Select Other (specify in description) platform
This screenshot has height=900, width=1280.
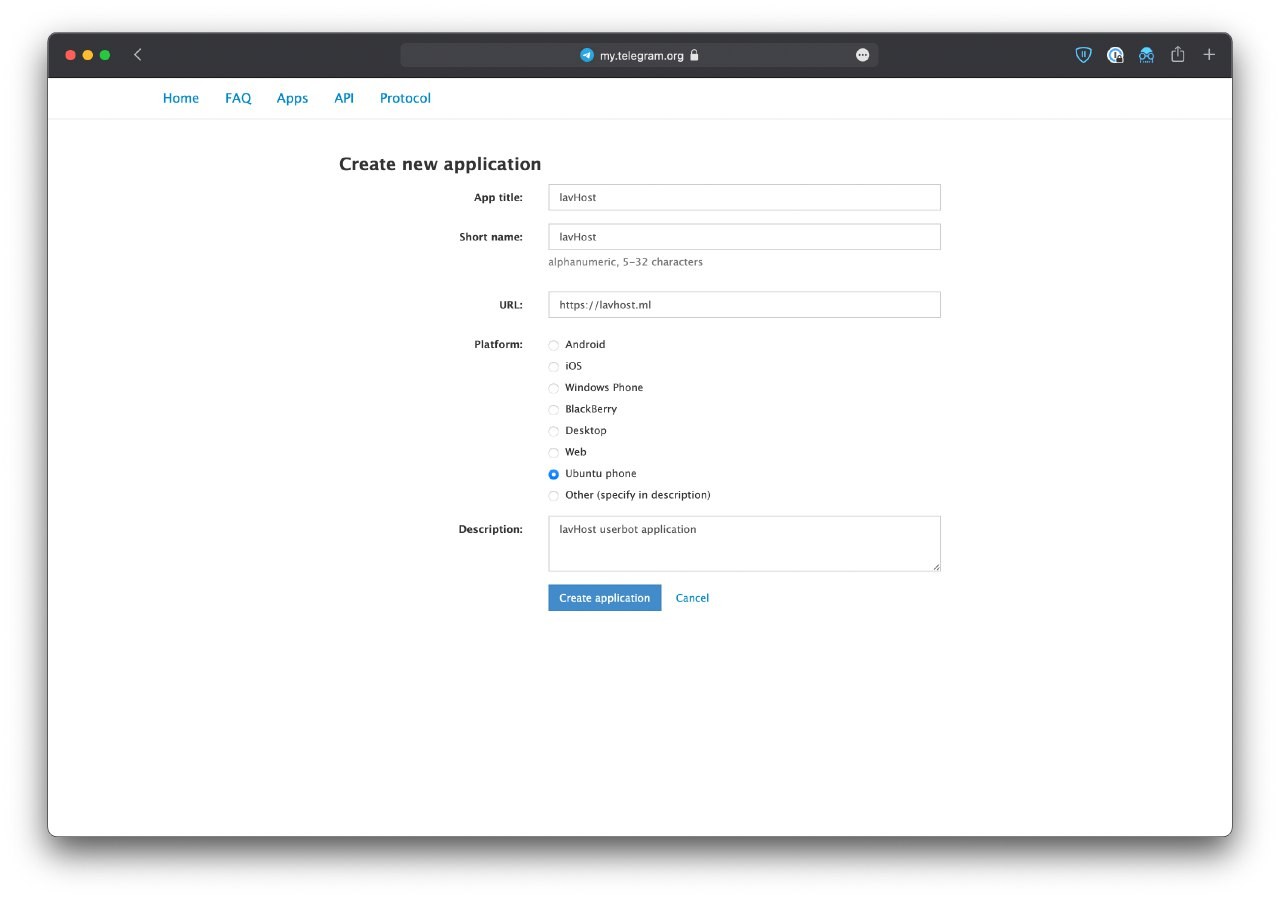[x=554, y=496]
